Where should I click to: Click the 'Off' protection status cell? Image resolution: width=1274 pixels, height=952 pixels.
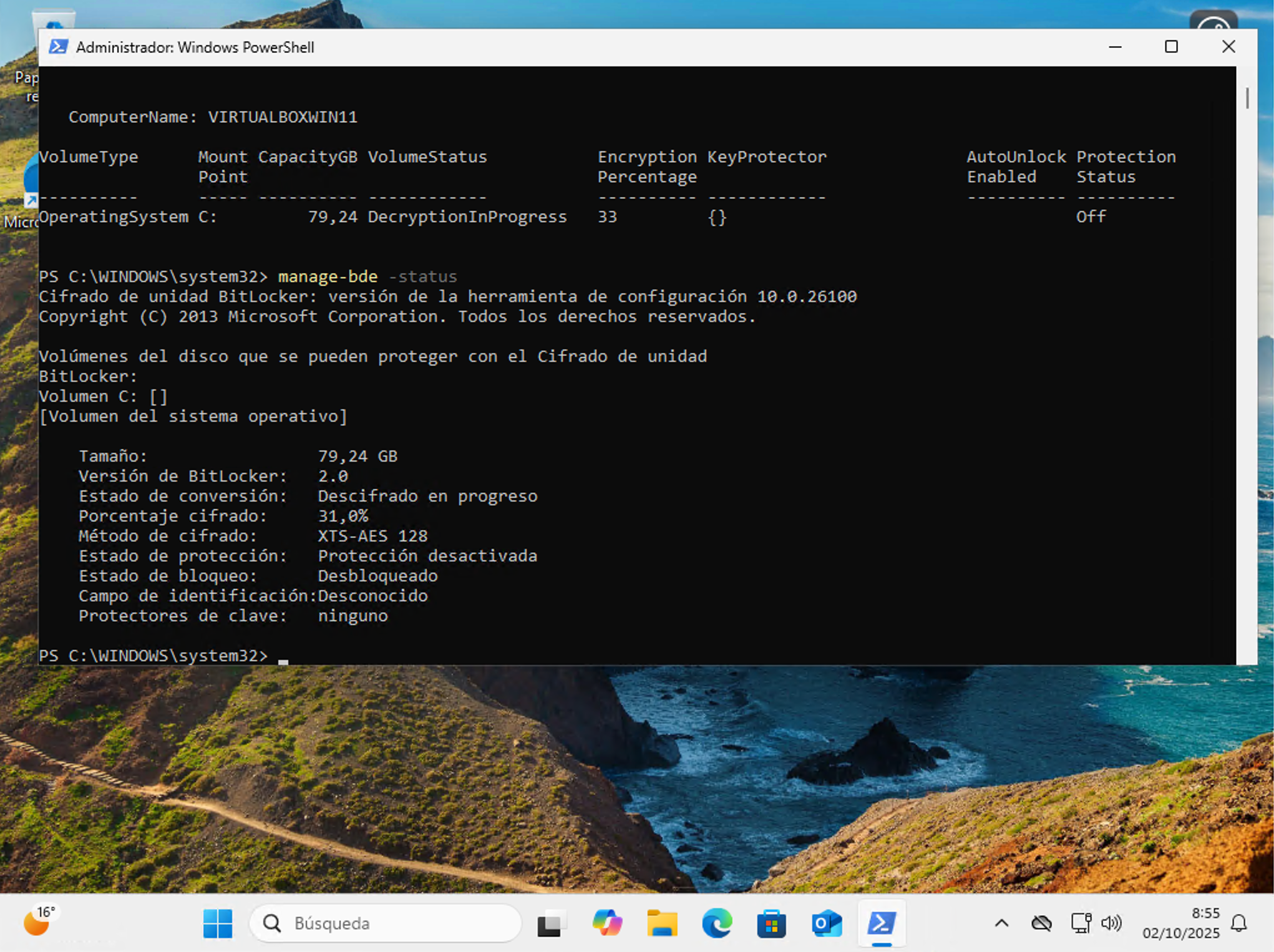point(1091,216)
